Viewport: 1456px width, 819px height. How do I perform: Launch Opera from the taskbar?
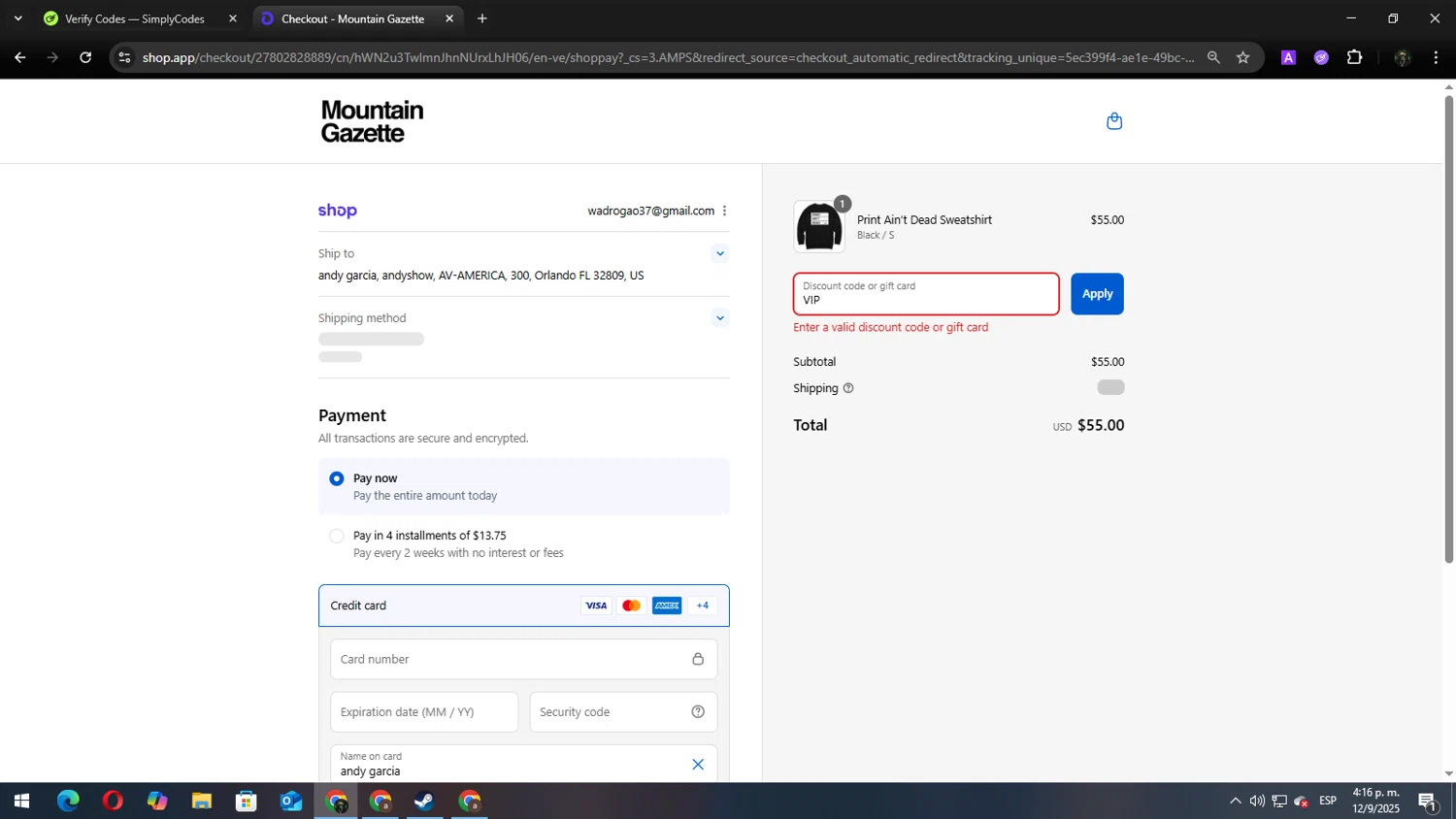pyautogui.click(x=113, y=802)
